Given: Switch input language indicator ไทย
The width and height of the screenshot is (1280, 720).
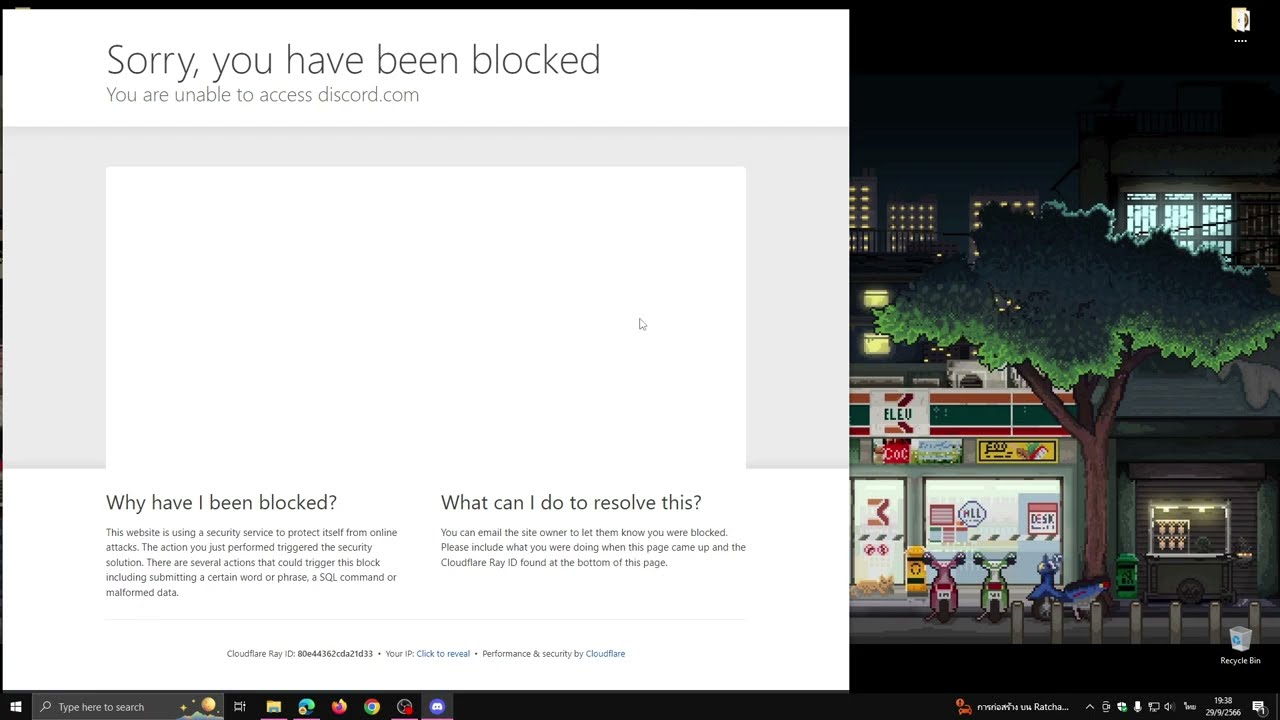Looking at the screenshot, I should coord(1190,707).
